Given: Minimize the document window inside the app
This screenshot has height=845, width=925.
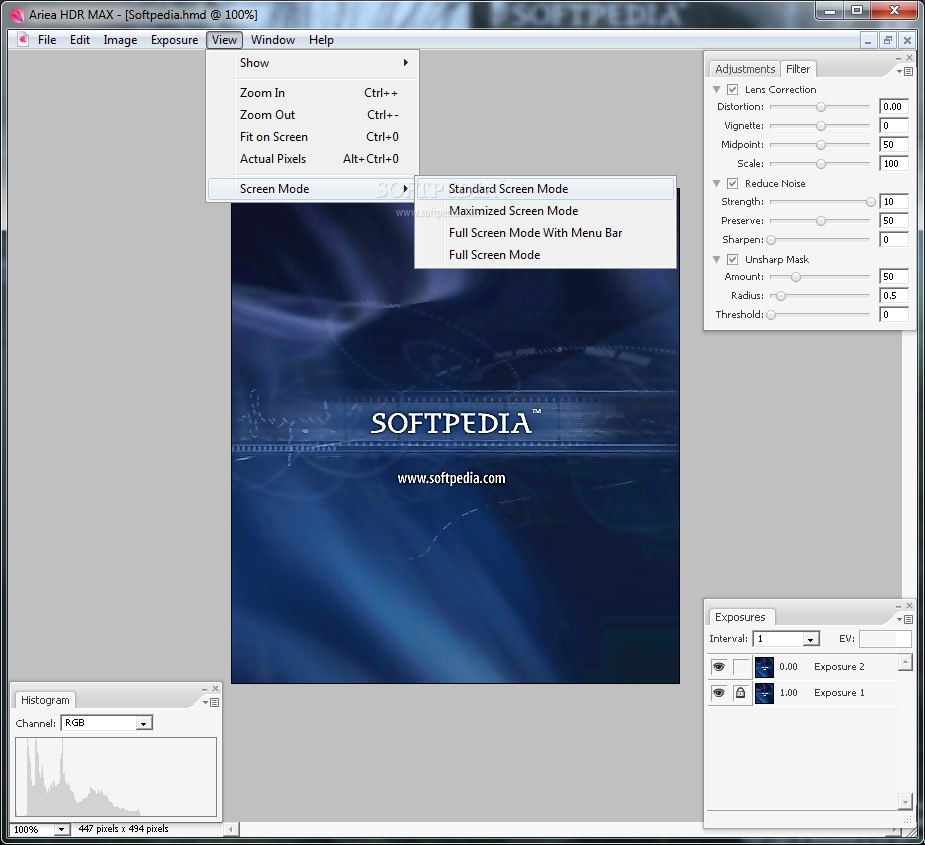Looking at the screenshot, I should click(x=867, y=40).
